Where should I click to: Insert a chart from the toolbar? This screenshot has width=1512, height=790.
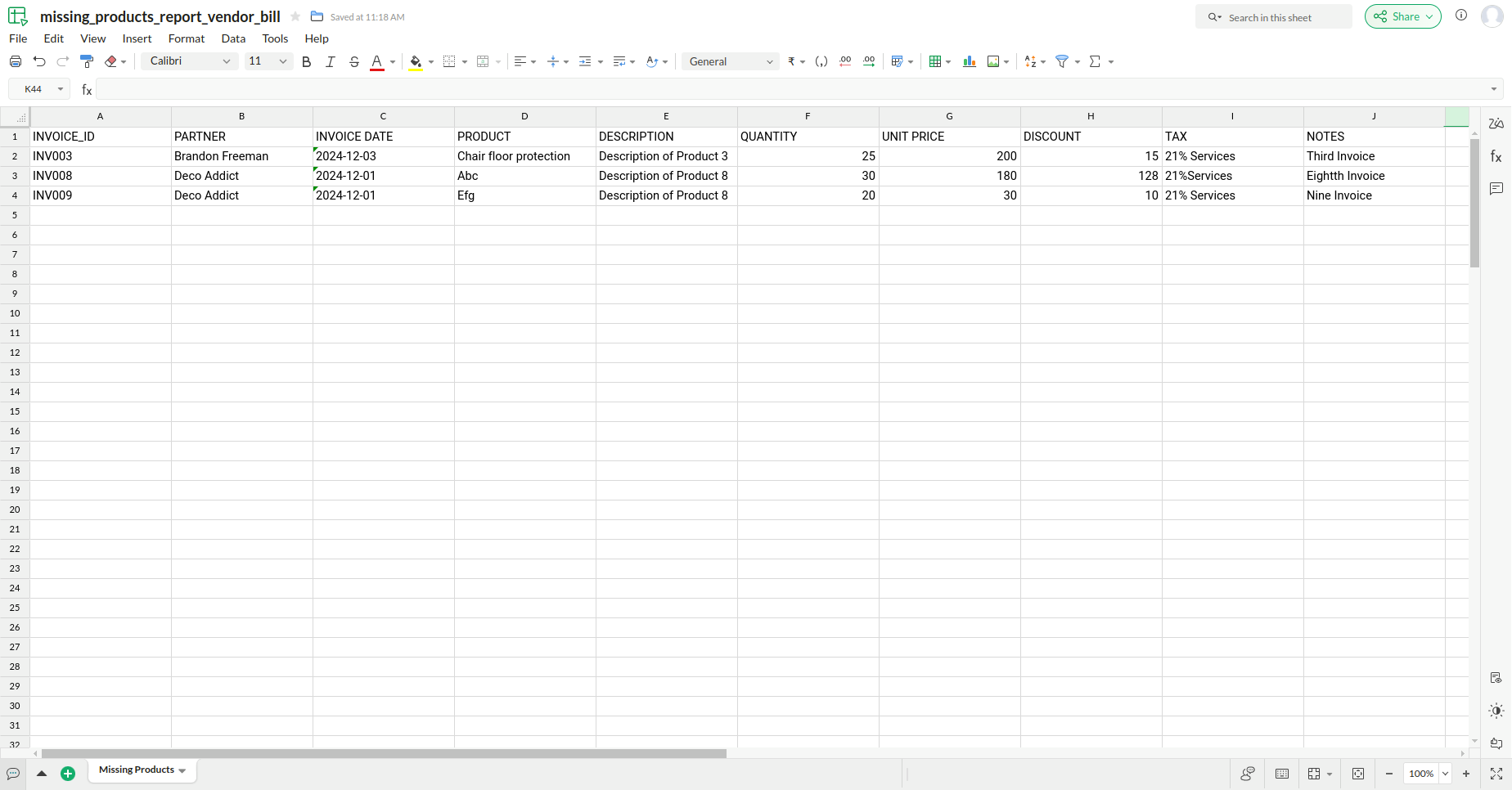[x=970, y=61]
